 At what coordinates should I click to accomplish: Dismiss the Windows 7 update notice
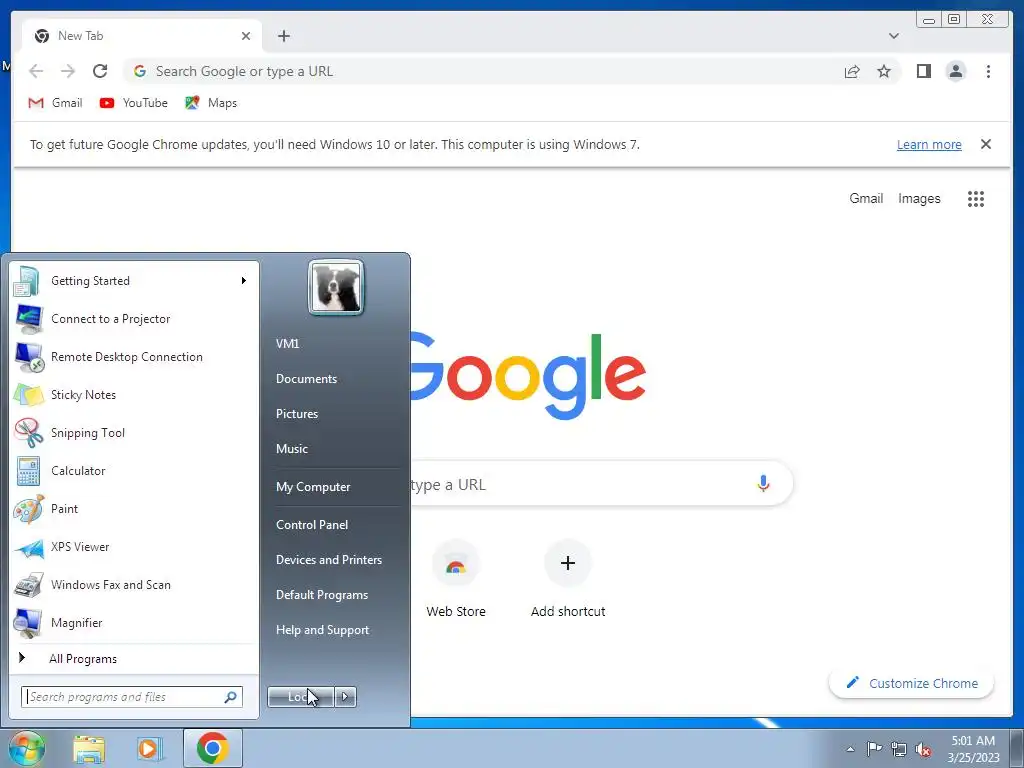click(x=985, y=144)
